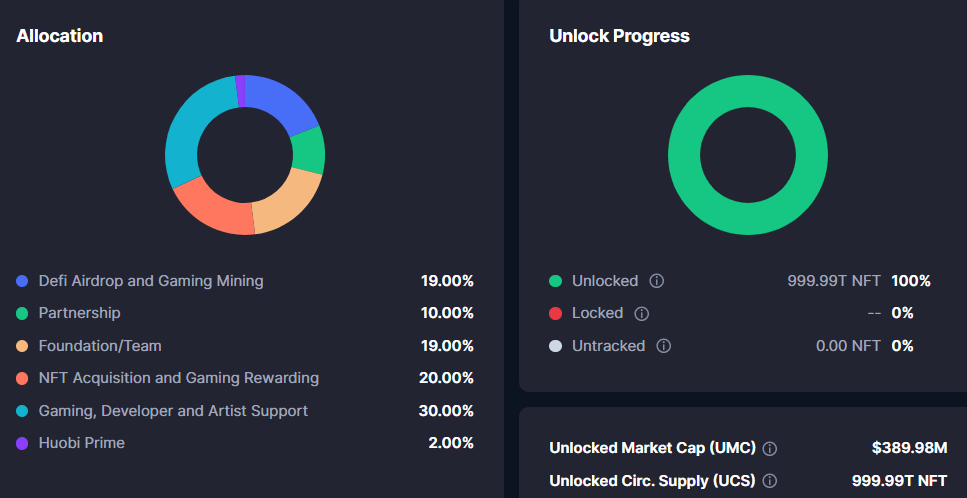The height and width of the screenshot is (498, 967).
Task: Click purple Huobi Prime legend dot
Action: (x=22, y=443)
